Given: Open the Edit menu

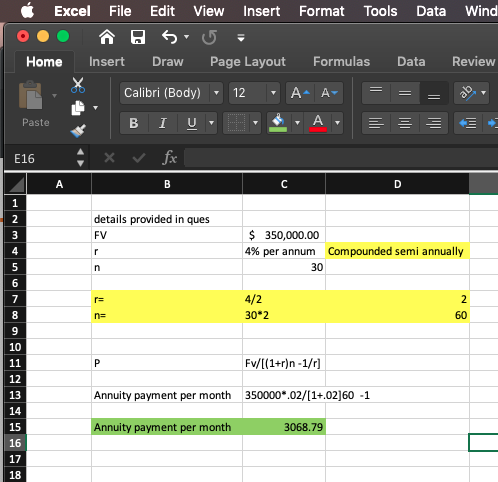Looking at the screenshot, I should pos(162,11).
